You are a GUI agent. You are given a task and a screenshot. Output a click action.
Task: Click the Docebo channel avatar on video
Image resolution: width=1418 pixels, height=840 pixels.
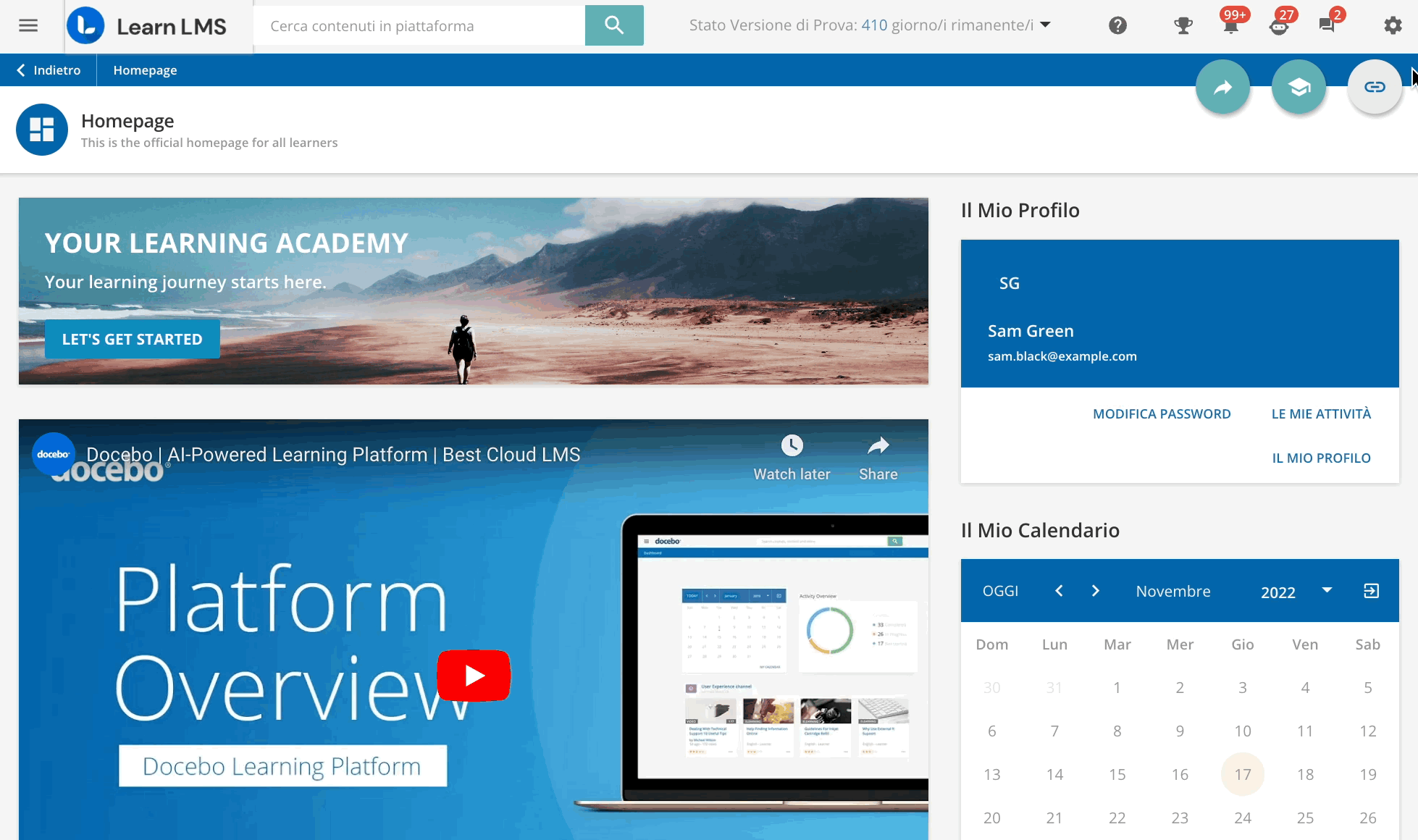tap(54, 454)
